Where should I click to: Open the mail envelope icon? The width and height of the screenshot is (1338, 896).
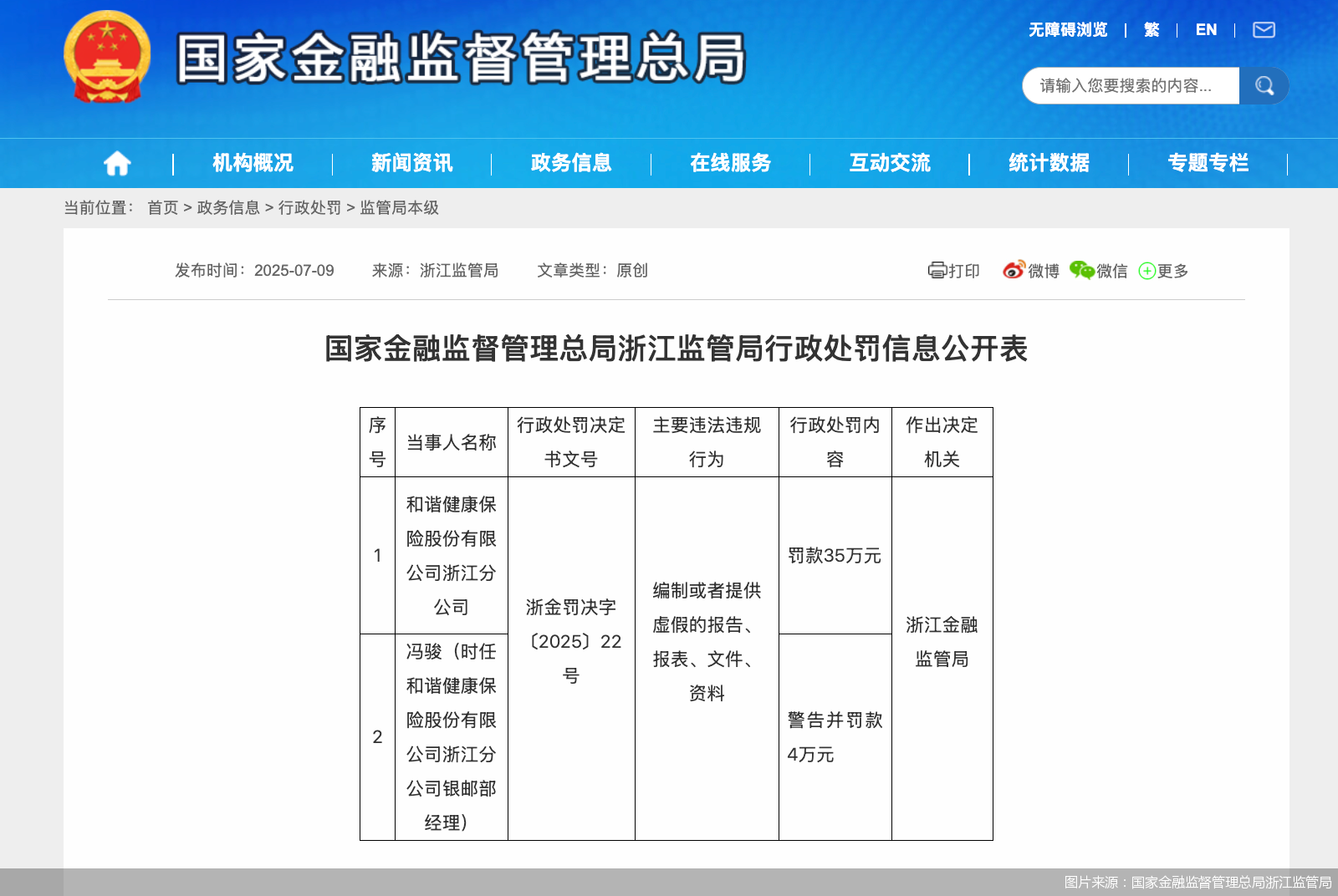(x=1264, y=30)
